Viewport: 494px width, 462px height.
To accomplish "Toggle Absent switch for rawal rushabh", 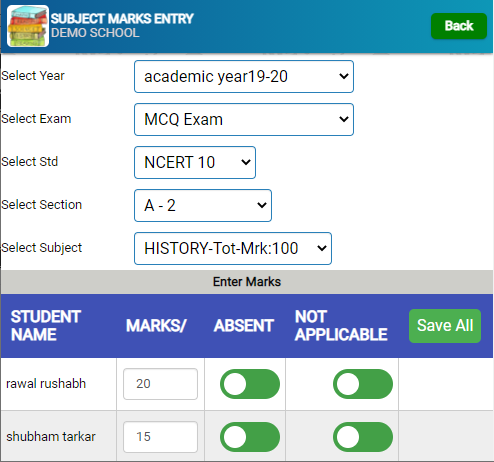I will click(250, 384).
